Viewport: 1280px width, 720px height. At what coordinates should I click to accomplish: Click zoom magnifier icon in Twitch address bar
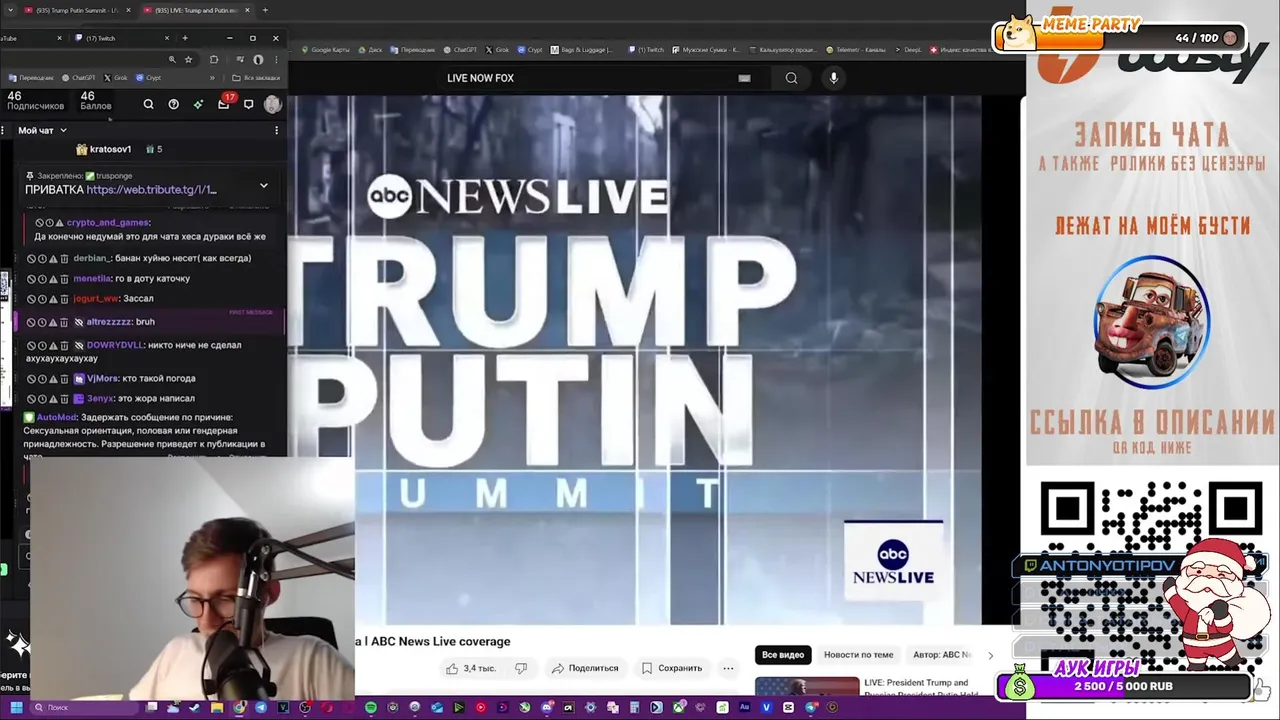coord(172,59)
